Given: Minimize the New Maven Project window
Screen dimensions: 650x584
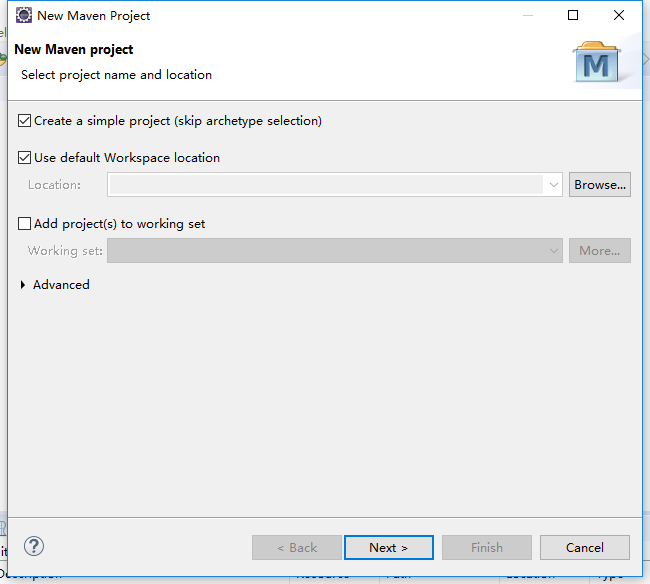Looking at the screenshot, I should (528, 15).
